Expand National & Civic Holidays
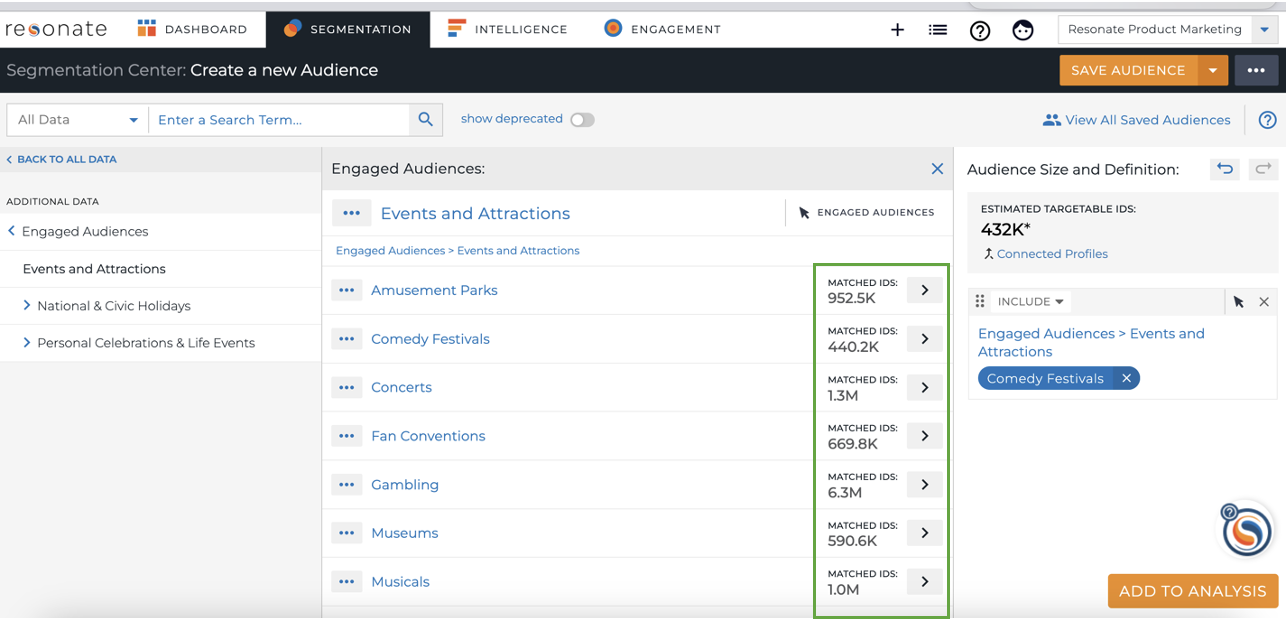Viewport: 1286px width, 620px height. coord(27,306)
